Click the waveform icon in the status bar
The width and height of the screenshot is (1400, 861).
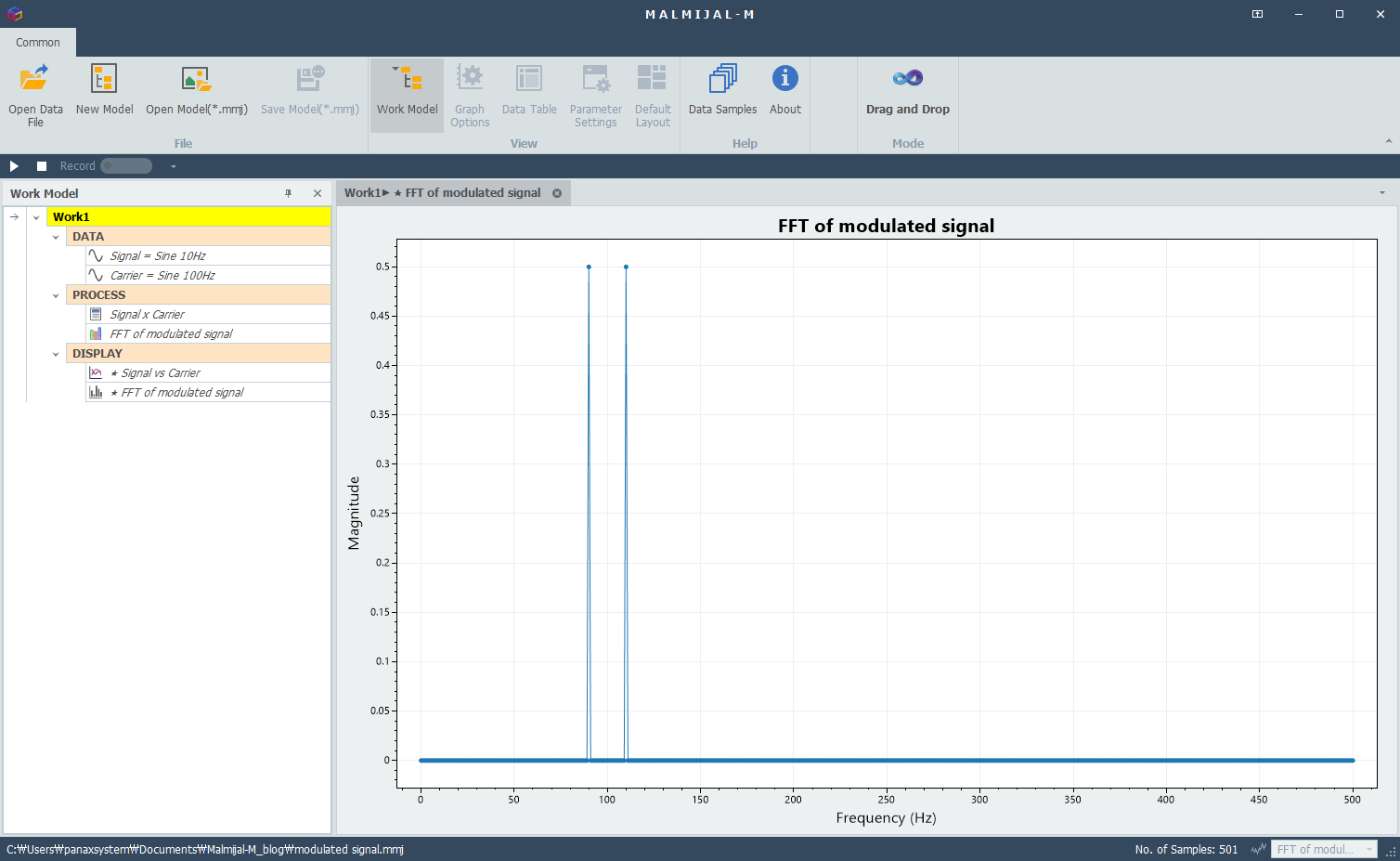pos(1258,849)
